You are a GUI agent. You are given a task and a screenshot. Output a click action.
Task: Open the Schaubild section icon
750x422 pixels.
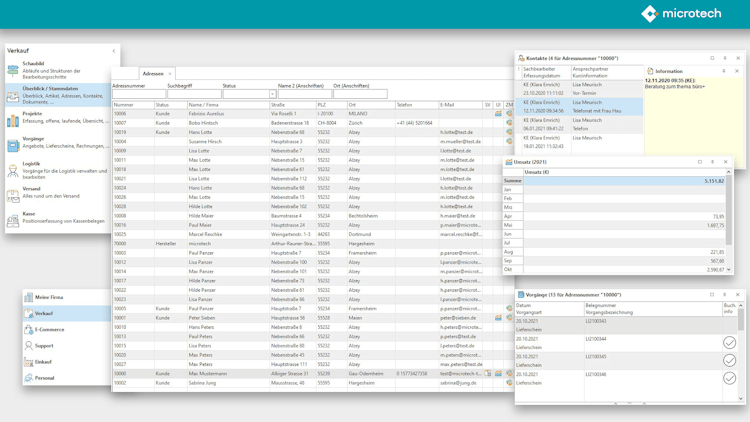click(x=13, y=69)
